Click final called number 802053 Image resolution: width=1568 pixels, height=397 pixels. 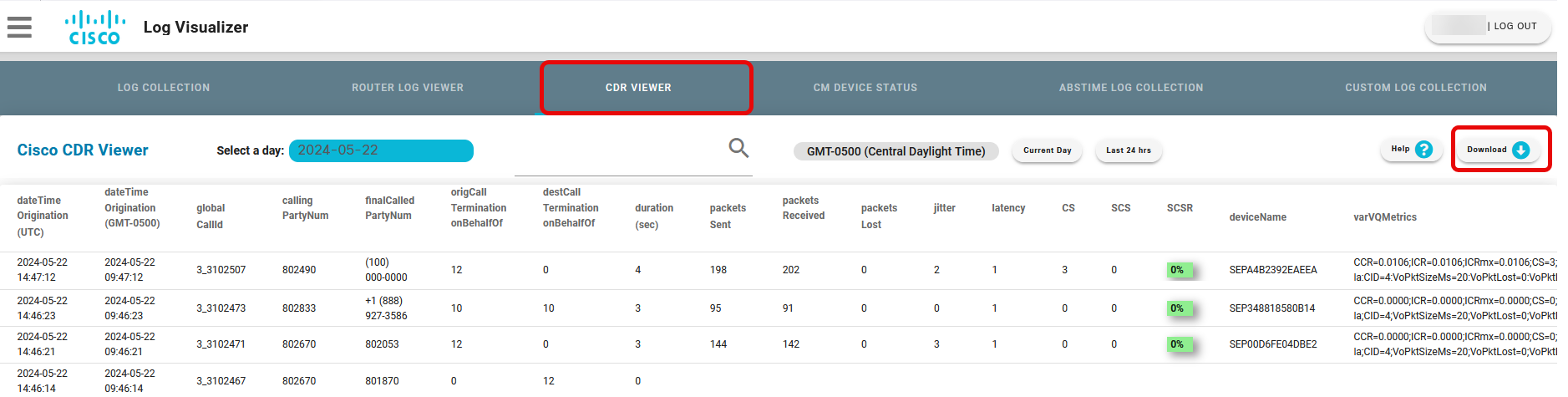382,344
